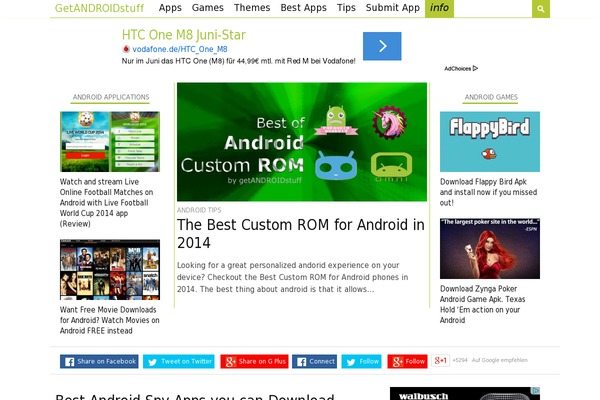Open the GetANDROIDstuff home logo
The width and height of the screenshot is (600, 400).
point(99,8)
